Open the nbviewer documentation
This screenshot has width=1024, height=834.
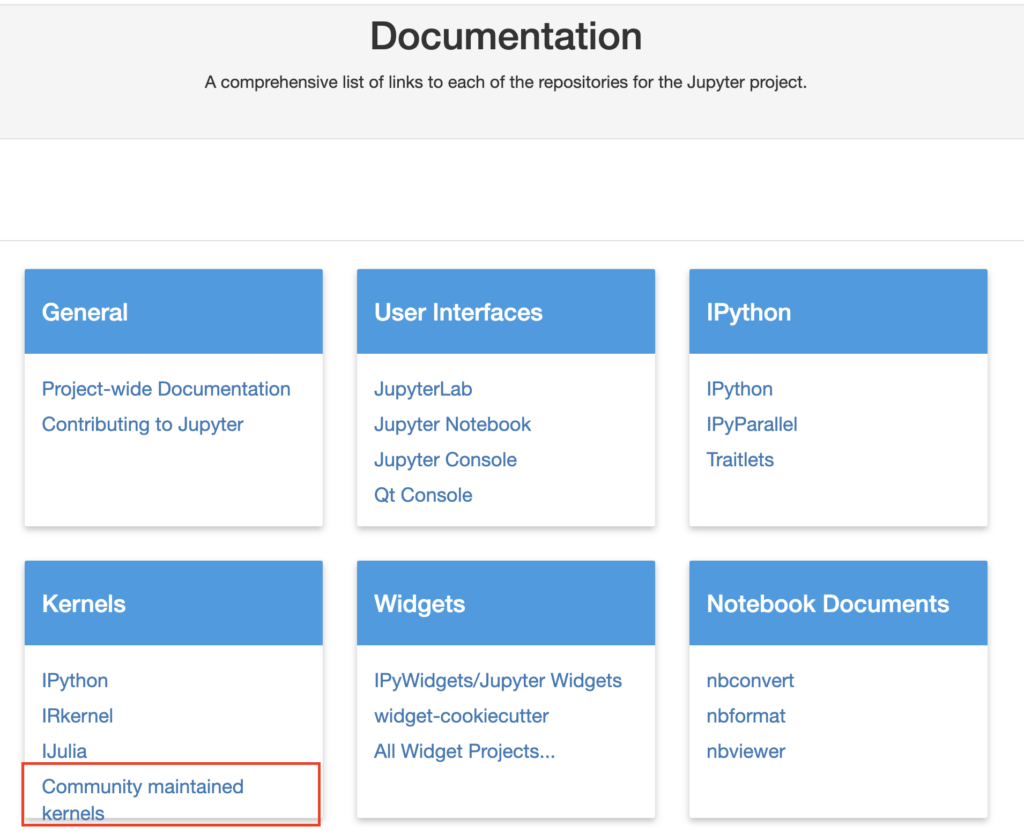[x=745, y=750]
